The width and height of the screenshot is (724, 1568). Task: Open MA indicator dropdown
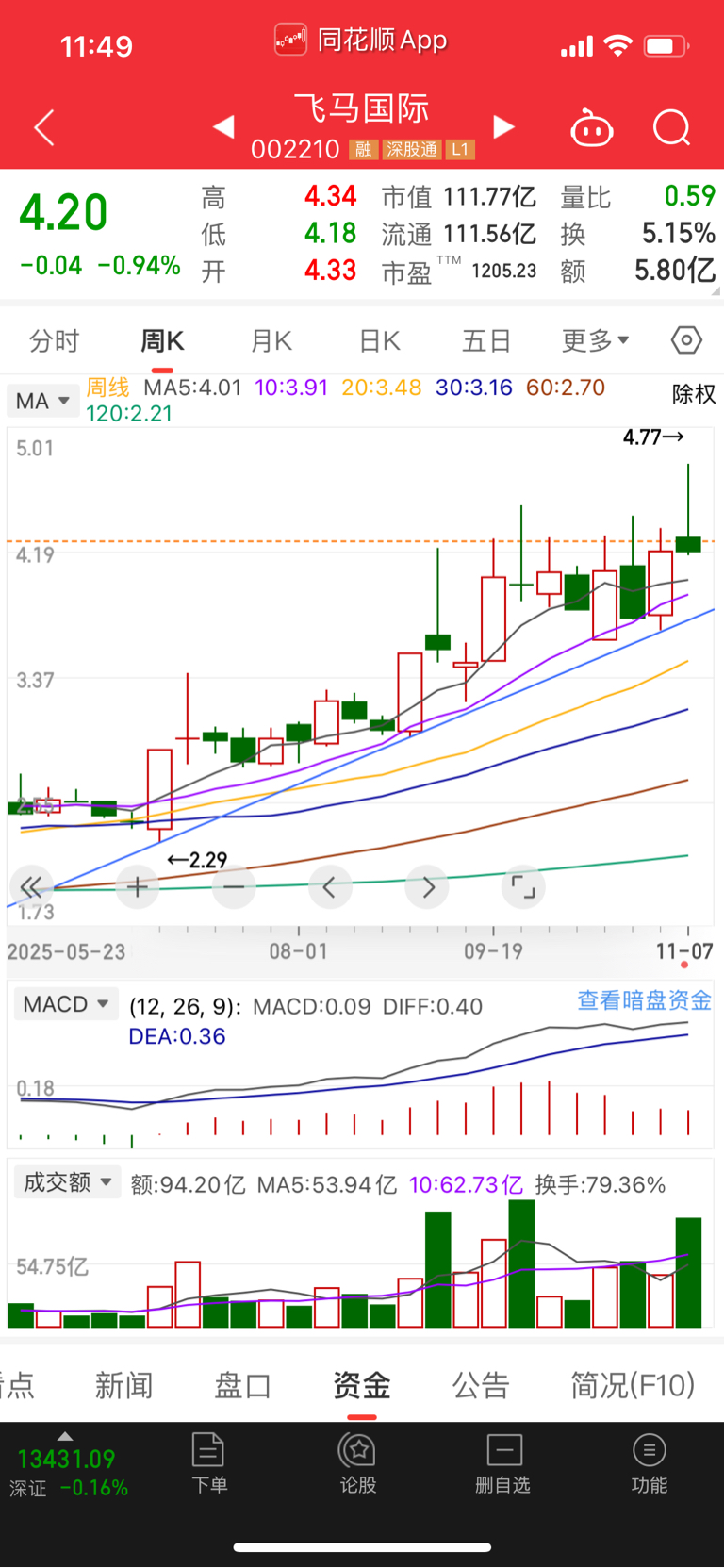(42, 401)
